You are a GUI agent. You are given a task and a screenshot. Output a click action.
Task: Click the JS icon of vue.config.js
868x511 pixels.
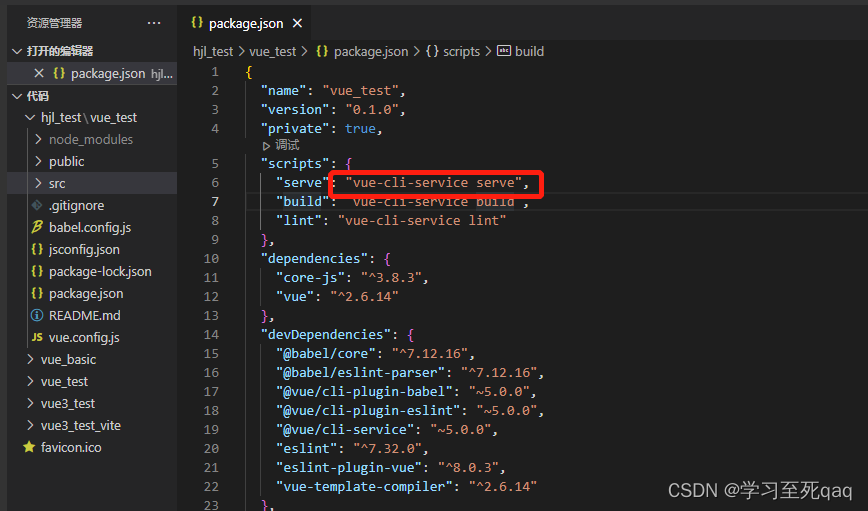point(37,337)
